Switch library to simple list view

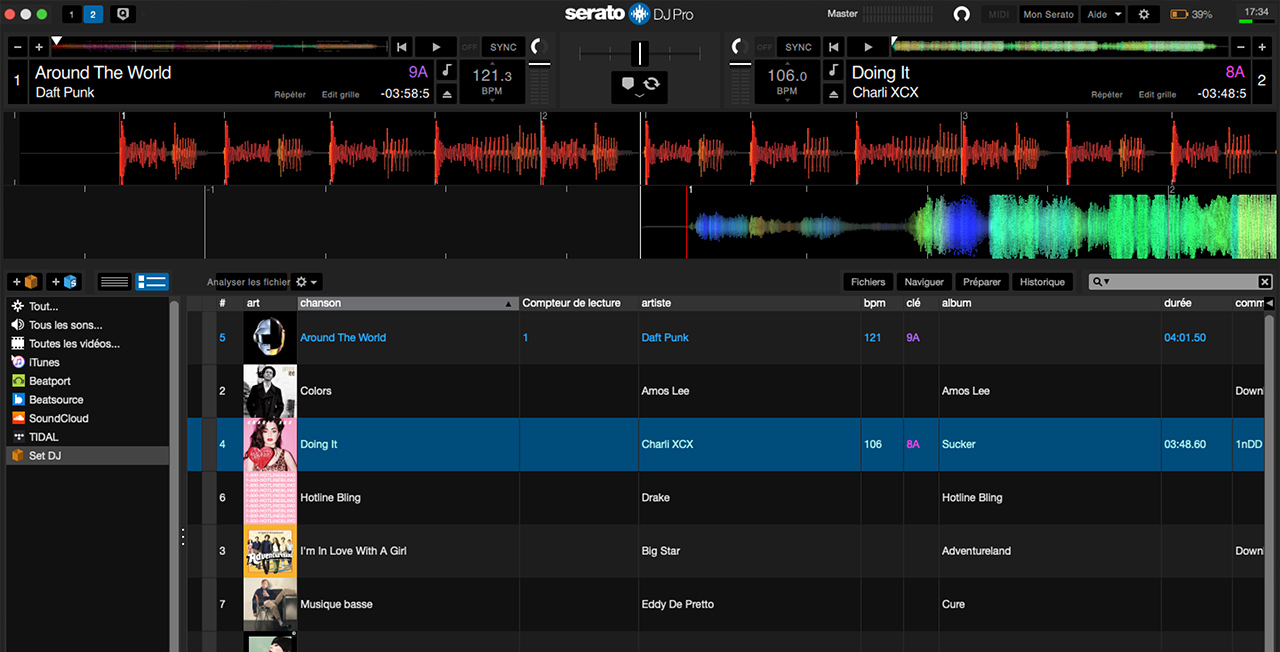[115, 282]
